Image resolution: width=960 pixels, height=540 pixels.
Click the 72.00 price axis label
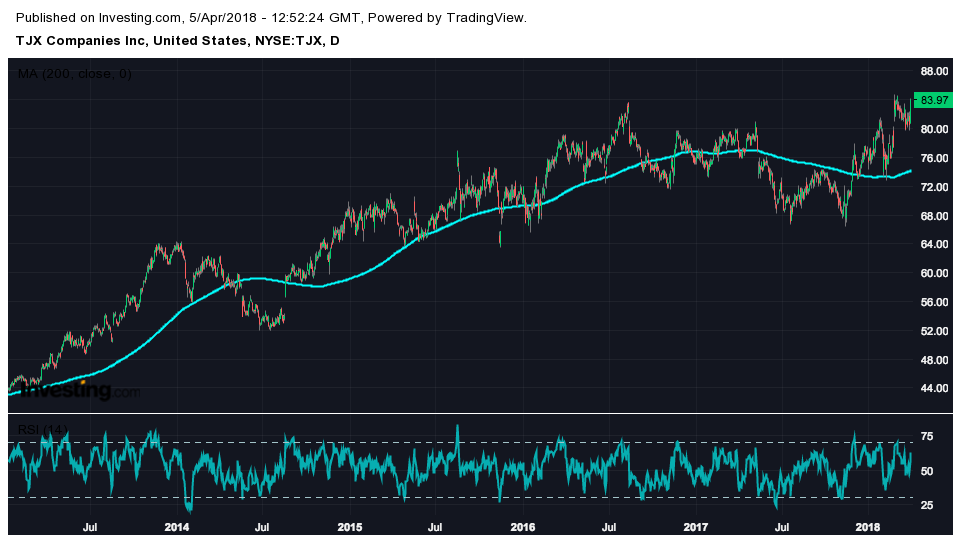pos(934,187)
